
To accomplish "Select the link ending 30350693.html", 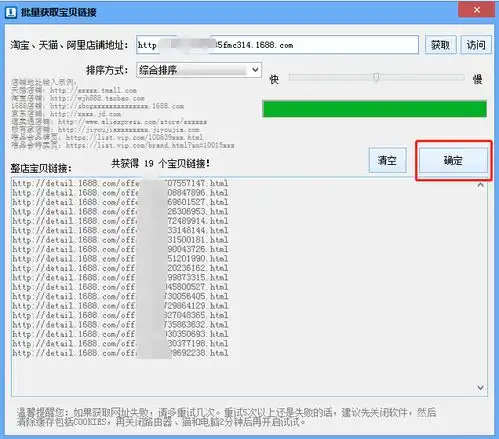I will click(x=120, y=334).
